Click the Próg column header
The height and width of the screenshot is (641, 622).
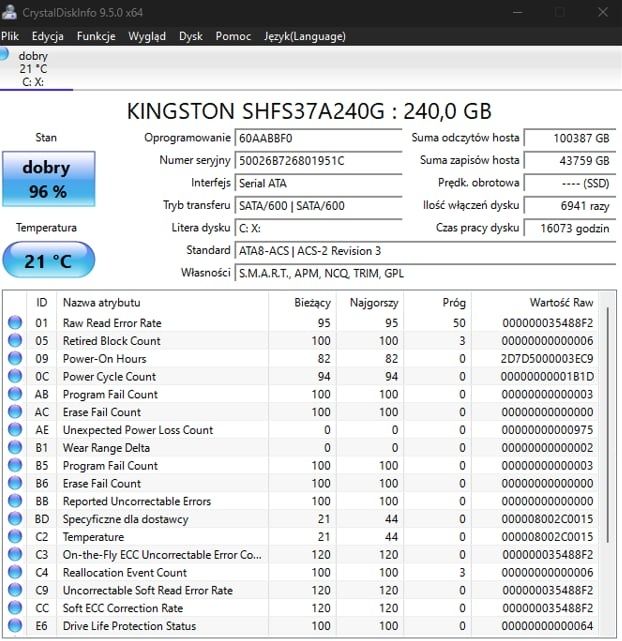437,303
